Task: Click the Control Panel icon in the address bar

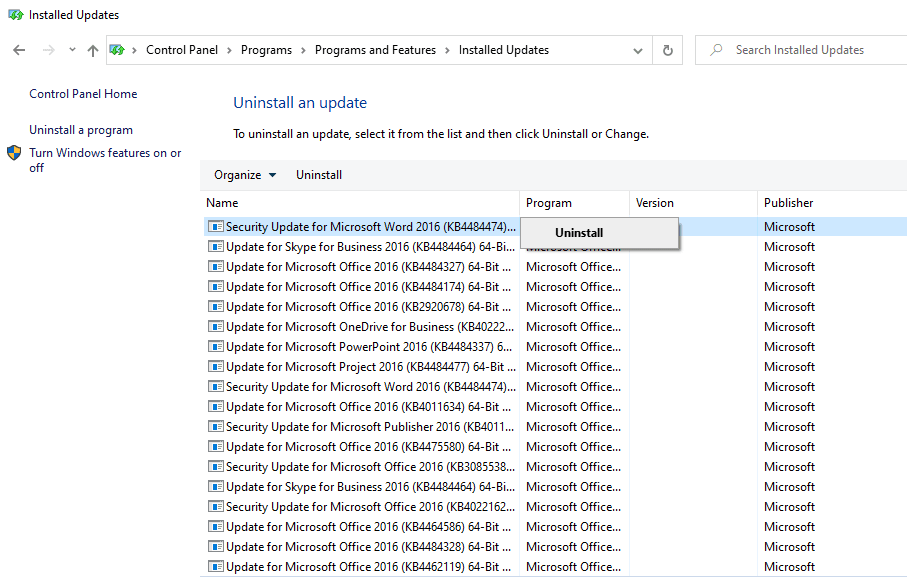Action: coord(118,49)
